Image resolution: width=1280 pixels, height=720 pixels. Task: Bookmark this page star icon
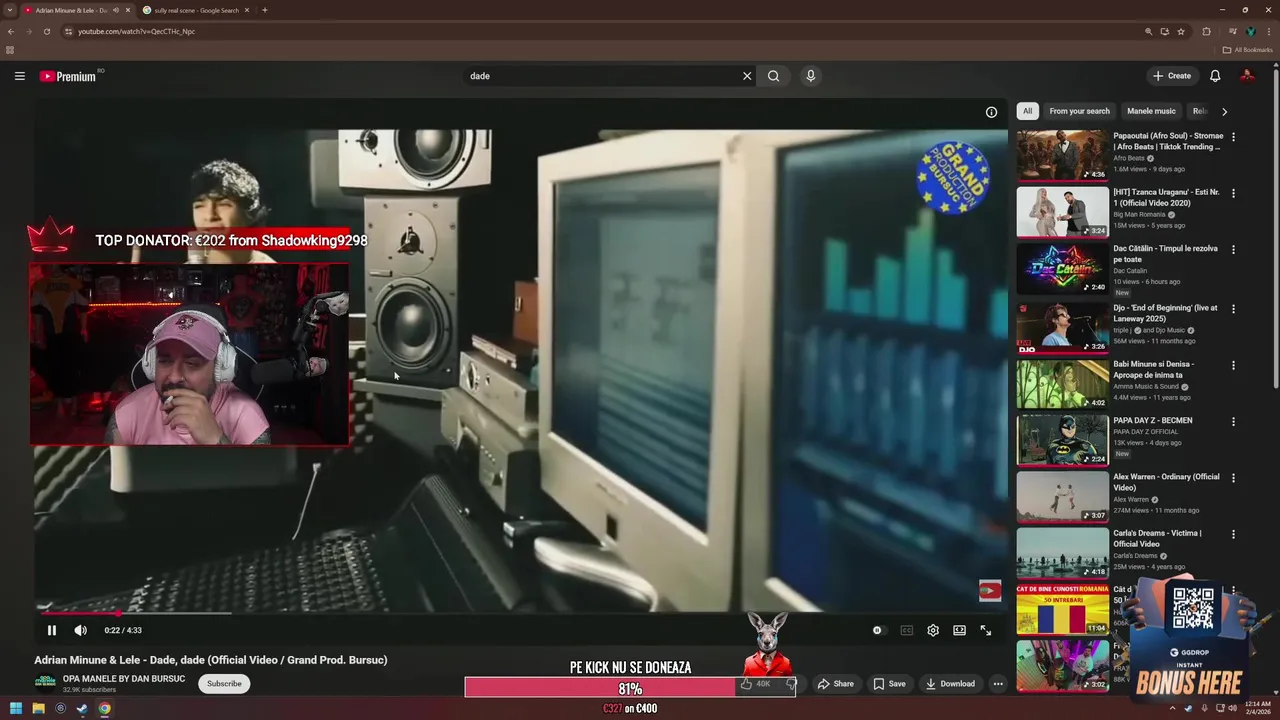point(1181,31)
